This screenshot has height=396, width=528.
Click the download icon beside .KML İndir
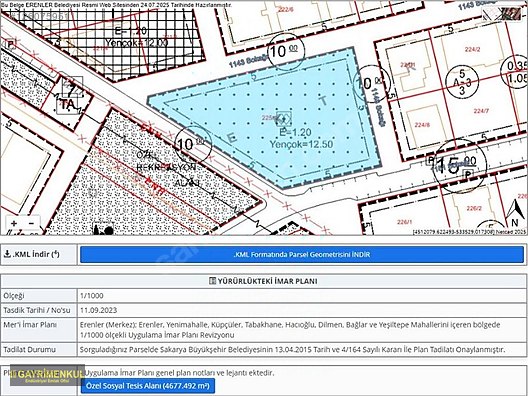pyautogui.click(x=7, y=254)
